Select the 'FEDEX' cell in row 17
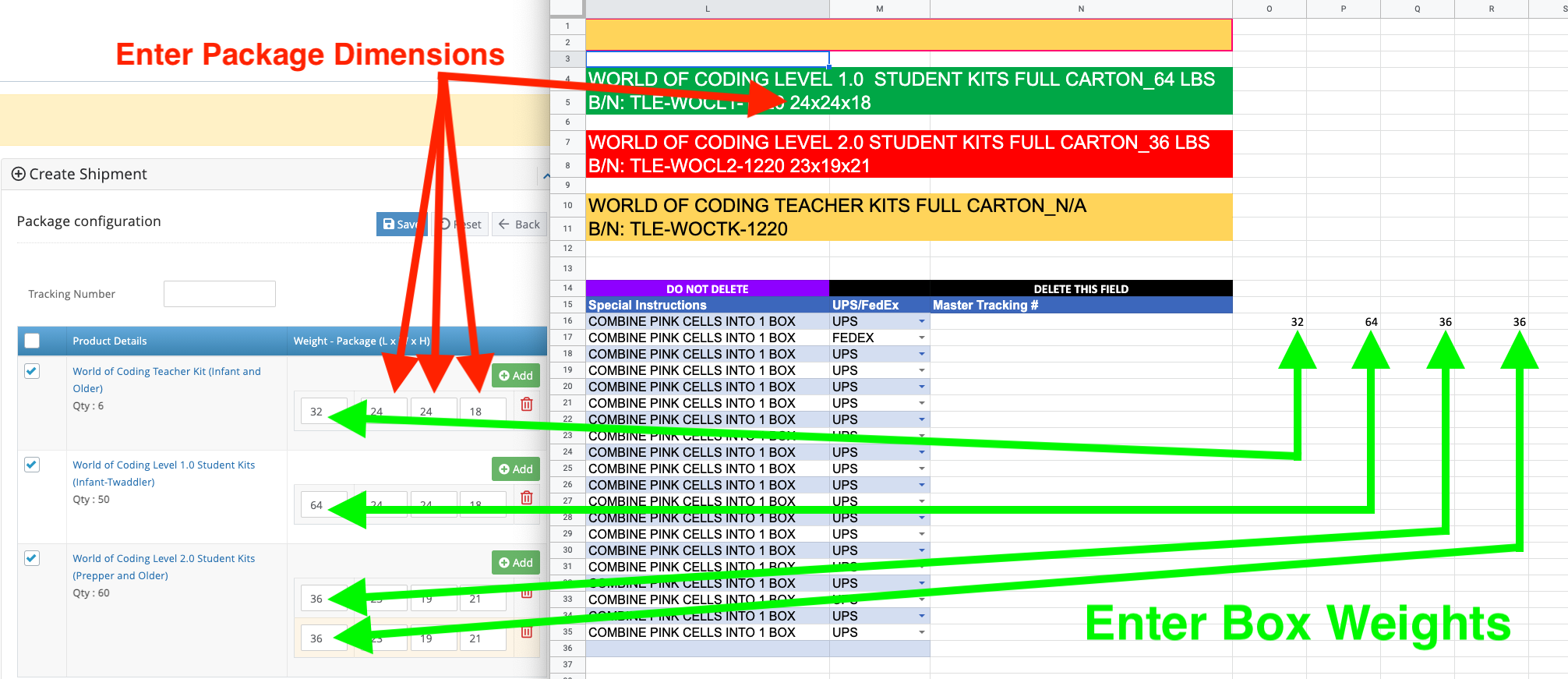 (880, 338)
